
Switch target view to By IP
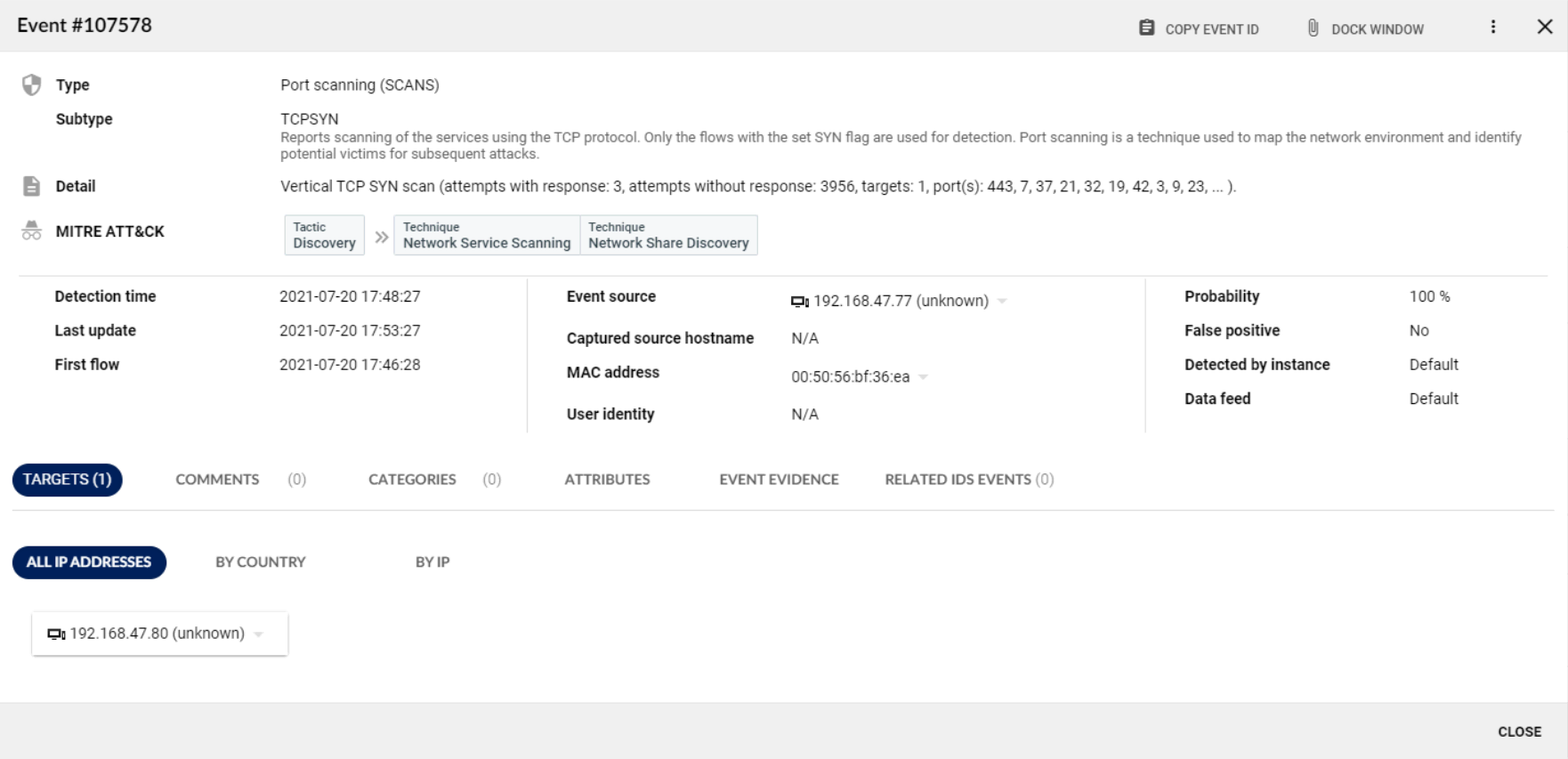pos(432,562)
